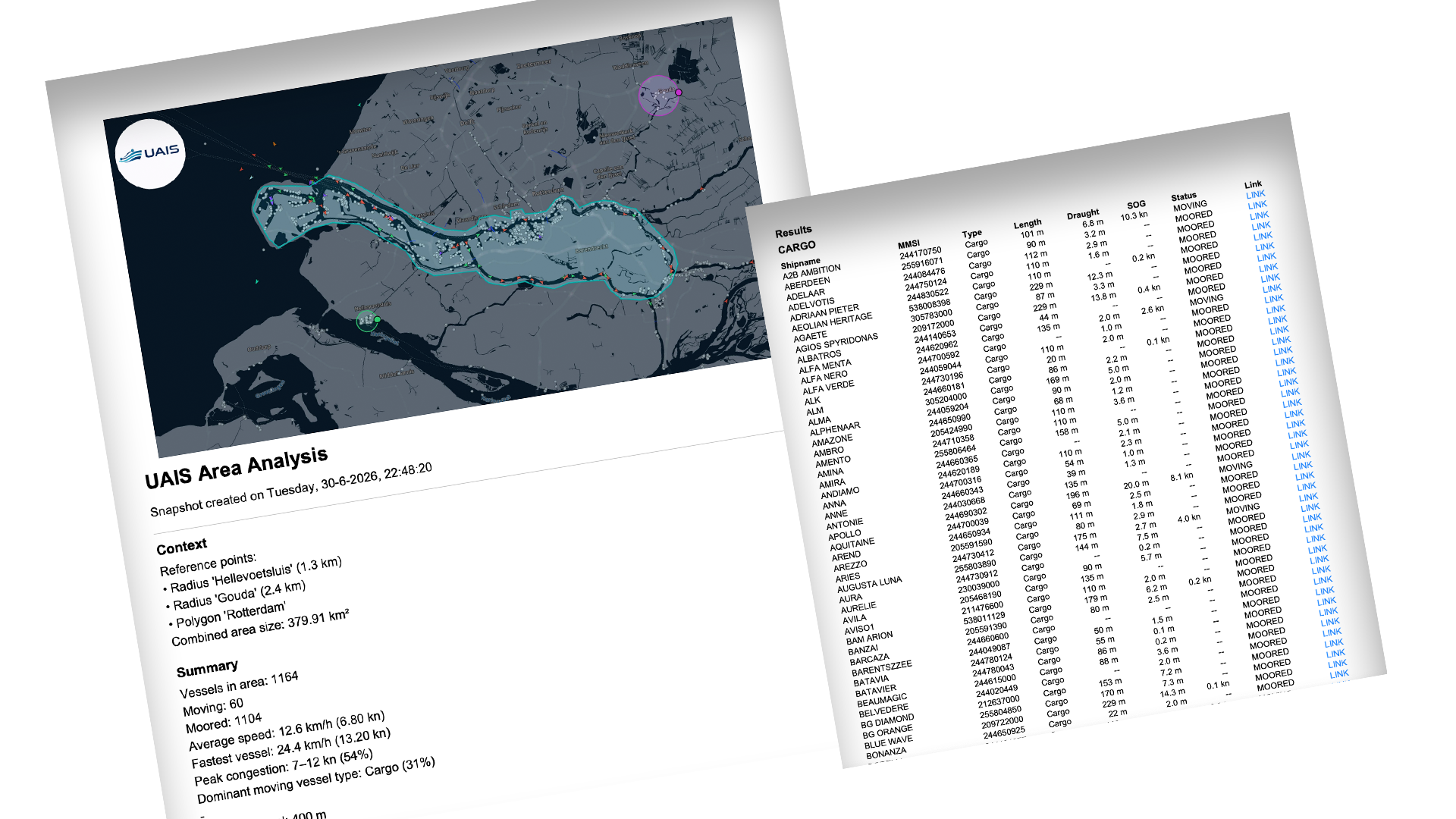1456x819 pixels.
Task: Open the LINK for A2B AMBITION
Action: point(1255,195)
